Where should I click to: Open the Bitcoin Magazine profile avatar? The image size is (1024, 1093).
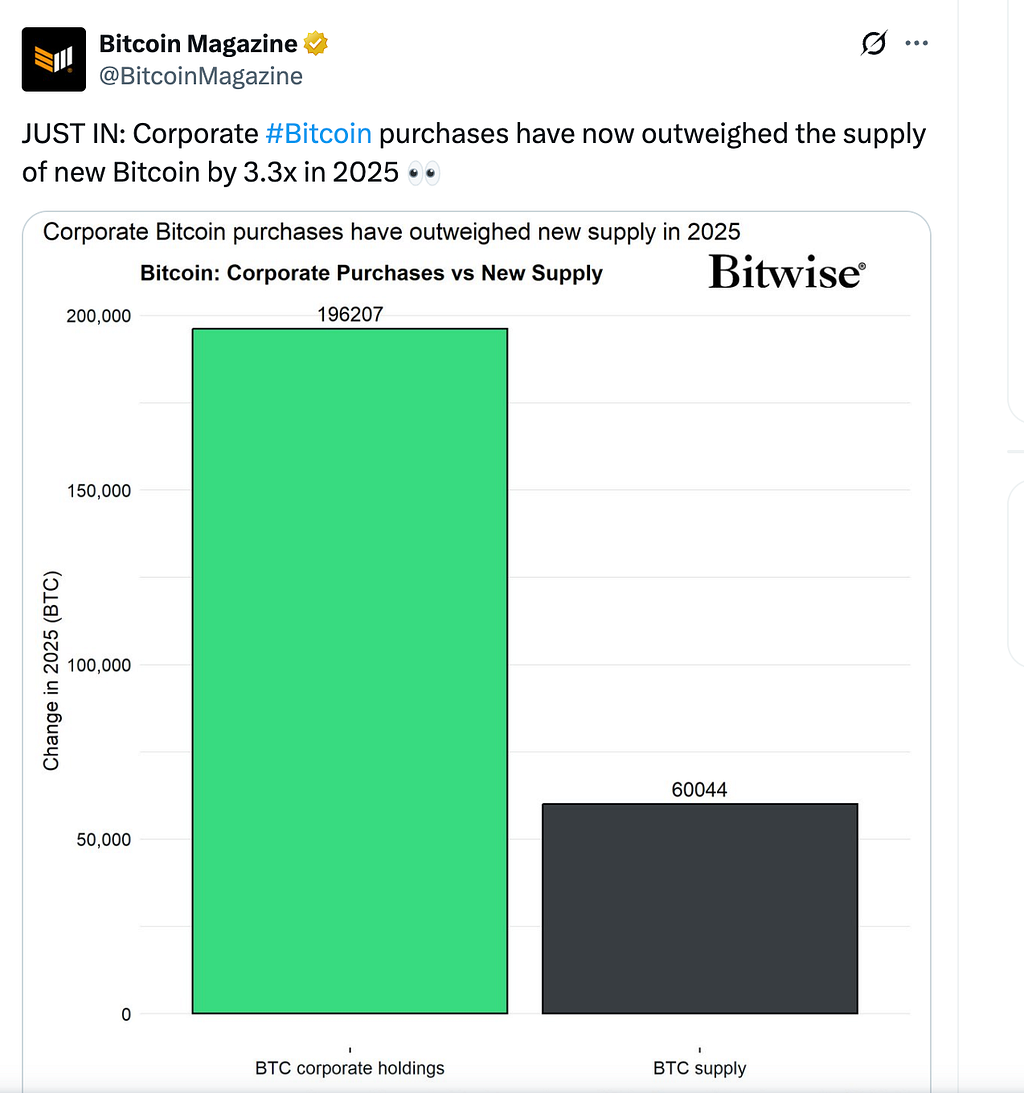[54, 59]
